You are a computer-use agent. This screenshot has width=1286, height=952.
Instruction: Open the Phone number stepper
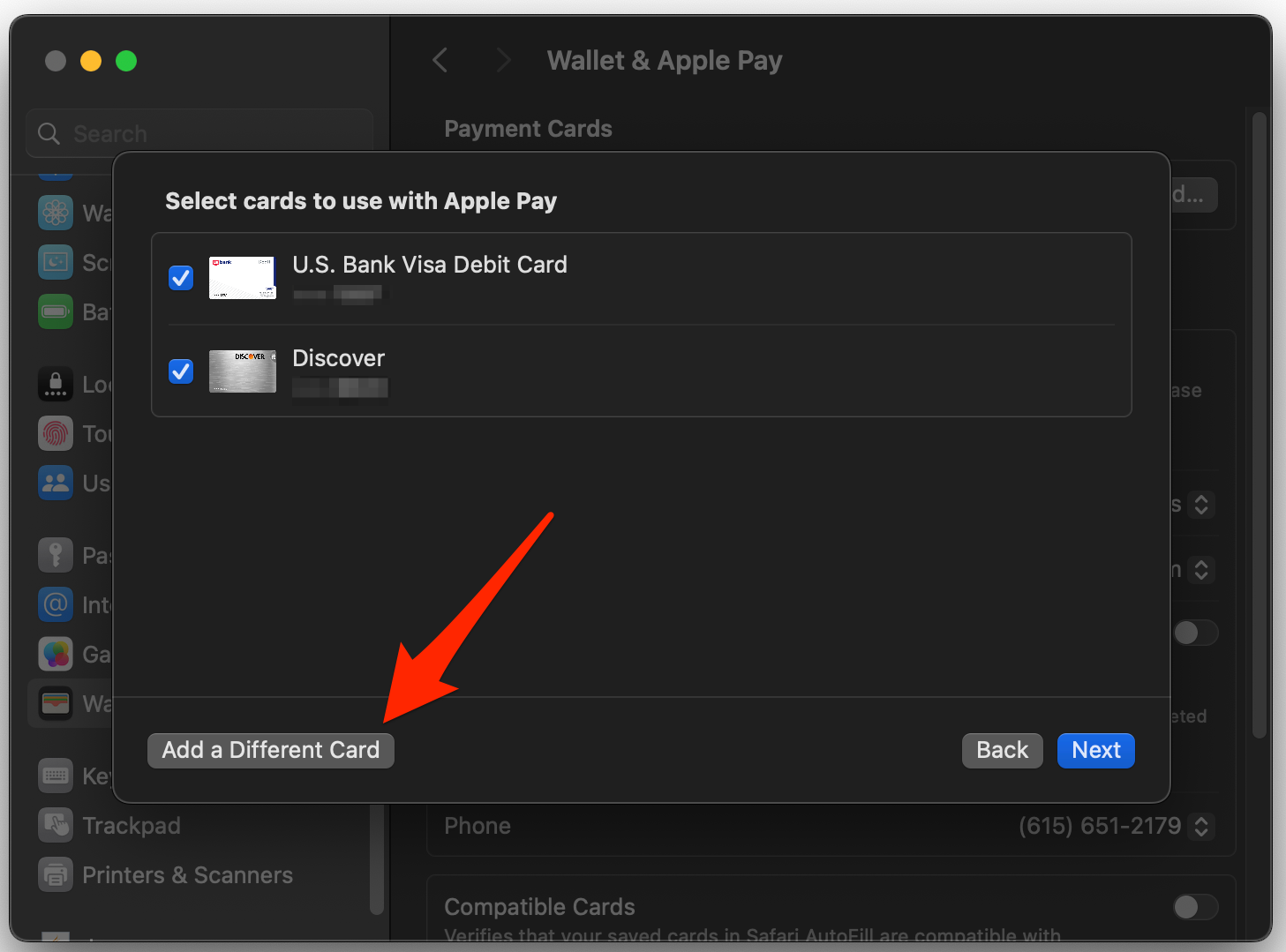(1200, 826)
